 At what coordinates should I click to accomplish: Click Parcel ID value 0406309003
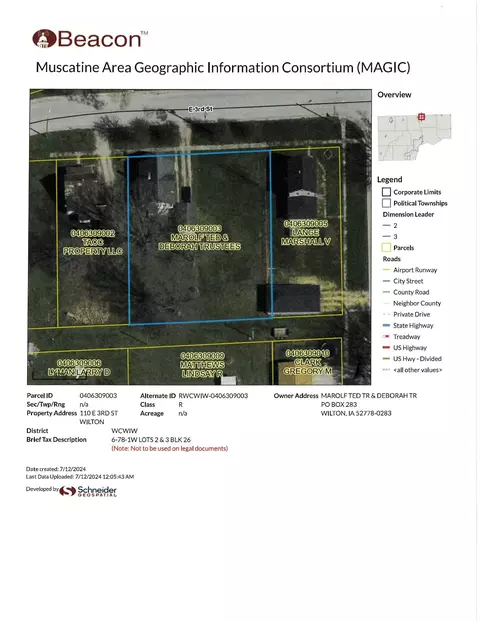click(x=98, y=396)
